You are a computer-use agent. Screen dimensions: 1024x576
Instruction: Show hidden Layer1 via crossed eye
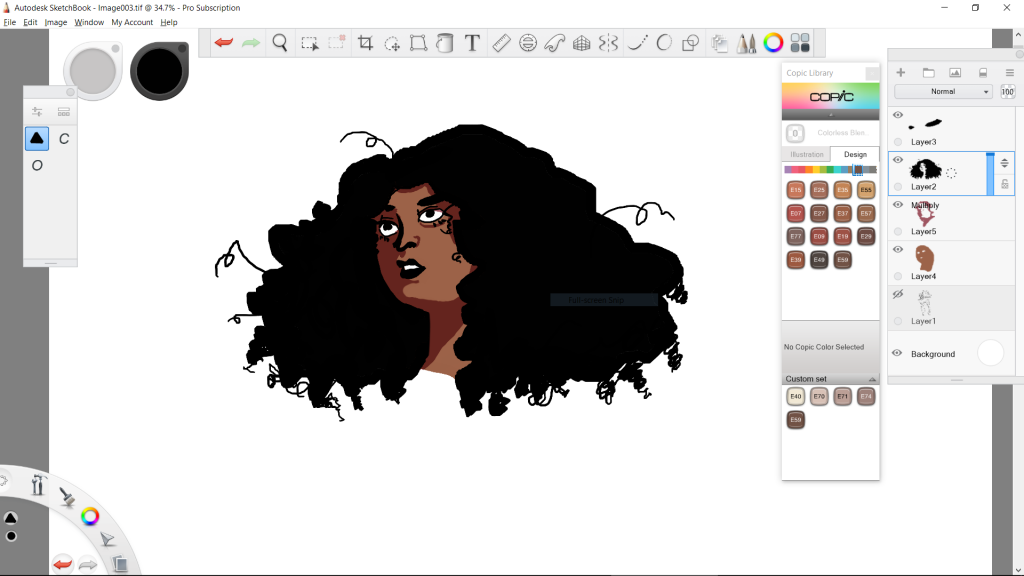[x=898, y=295]
